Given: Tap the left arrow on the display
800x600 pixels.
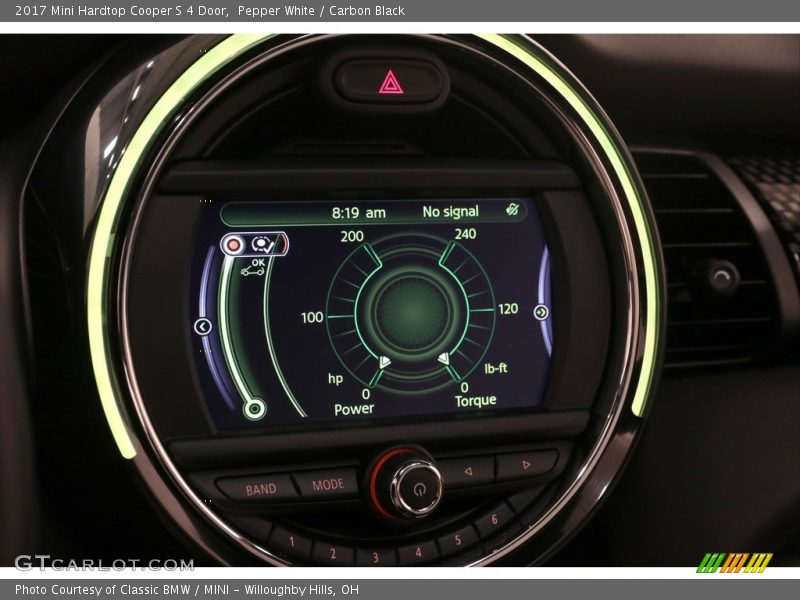Looking at the screenshot, I should 203,327.
